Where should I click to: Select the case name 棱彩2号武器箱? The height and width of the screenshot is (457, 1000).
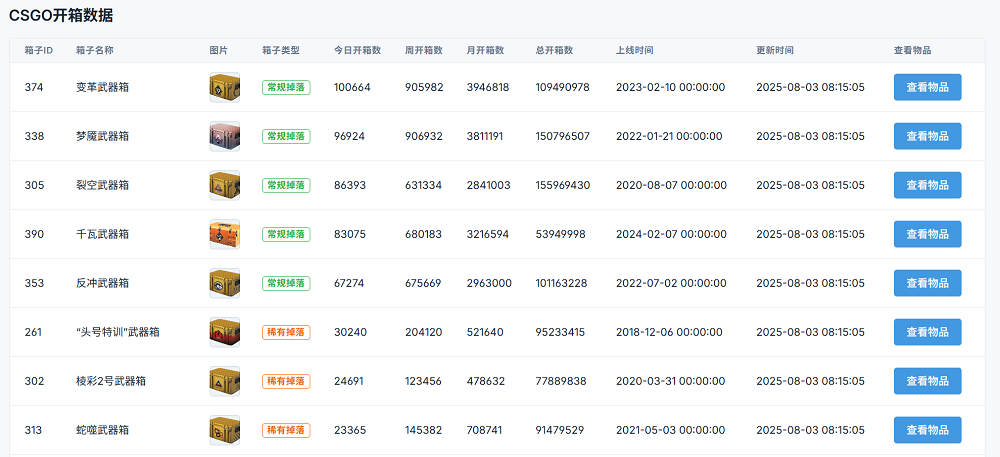point(111,381)
